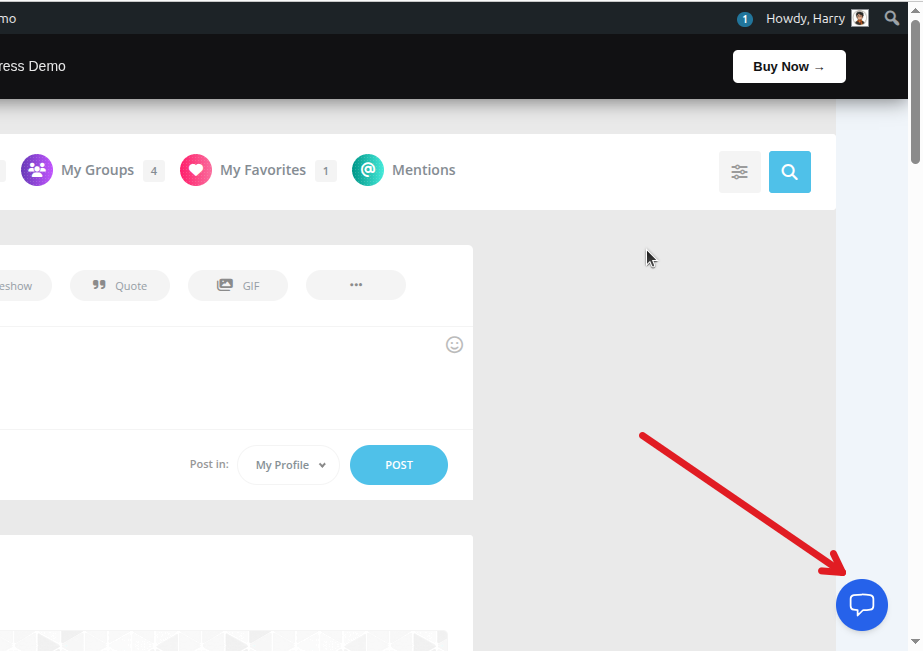Open the chat bubble widget
923x651 pixels.
(861, 605)
